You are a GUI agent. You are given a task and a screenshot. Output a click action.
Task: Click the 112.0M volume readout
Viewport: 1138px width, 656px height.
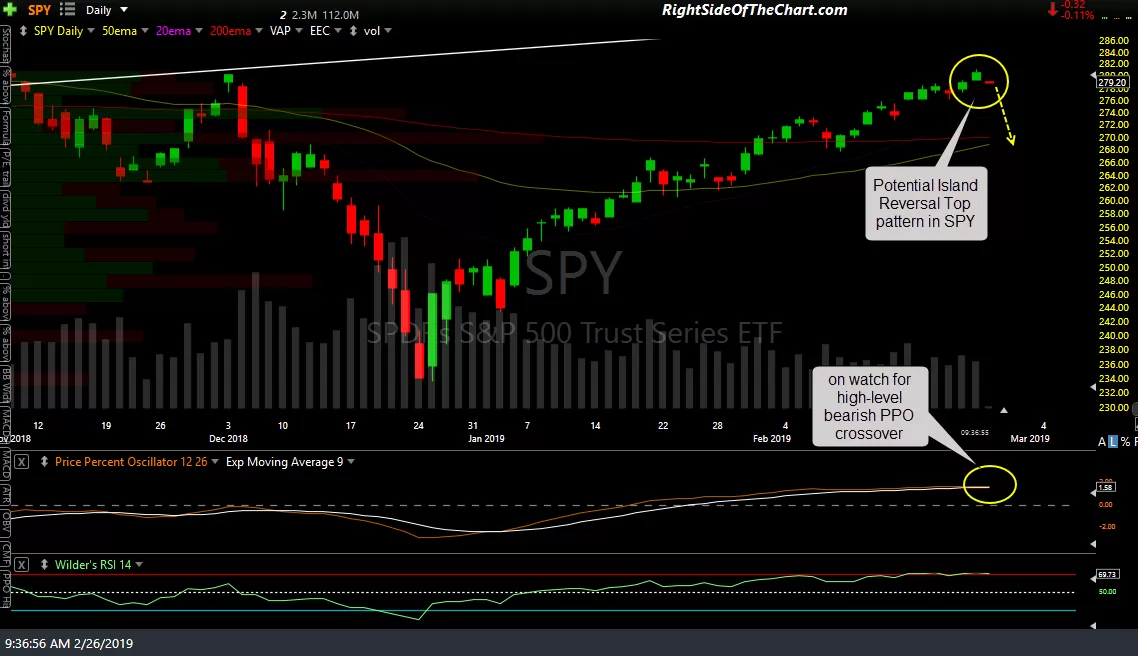340,15
